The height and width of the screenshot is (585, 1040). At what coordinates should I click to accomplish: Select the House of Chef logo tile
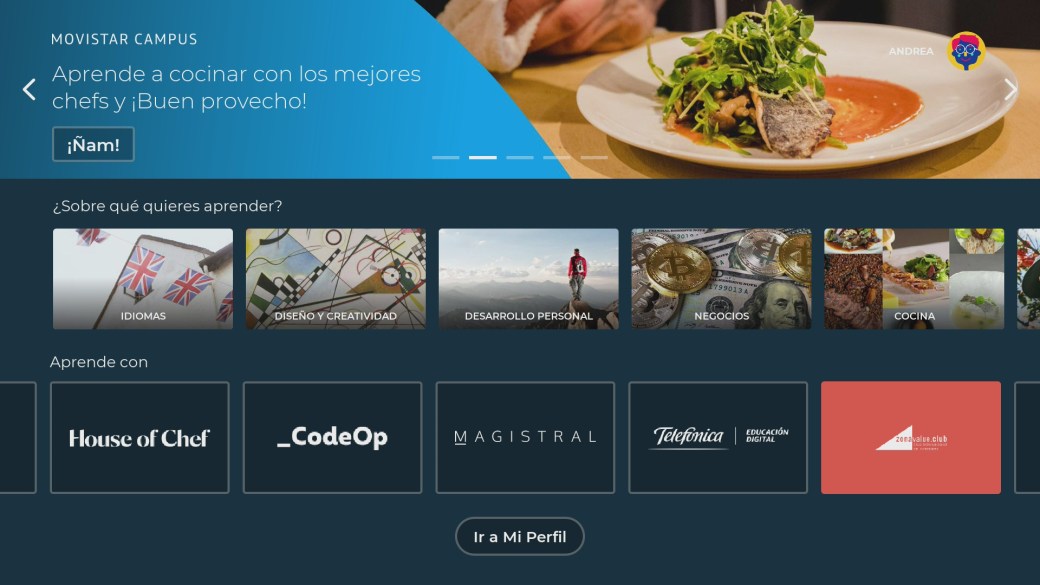click(x=140, y=438)
